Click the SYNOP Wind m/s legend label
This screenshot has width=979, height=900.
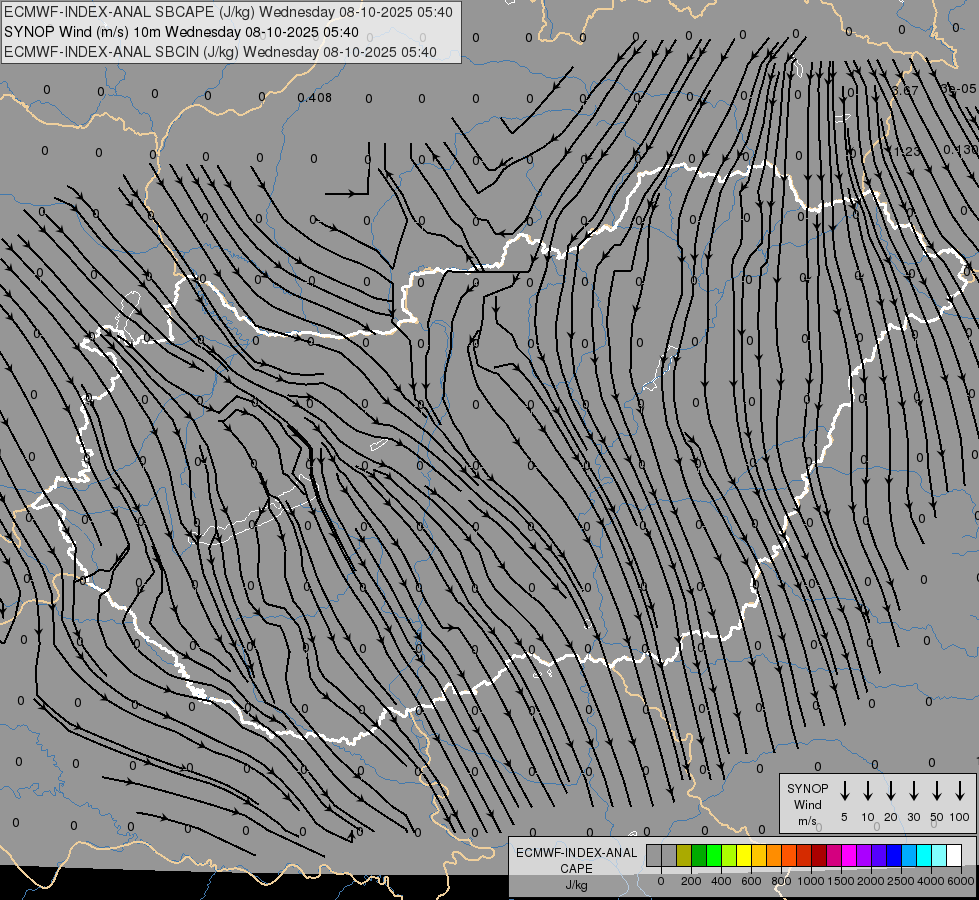click(x=807, y=804)
